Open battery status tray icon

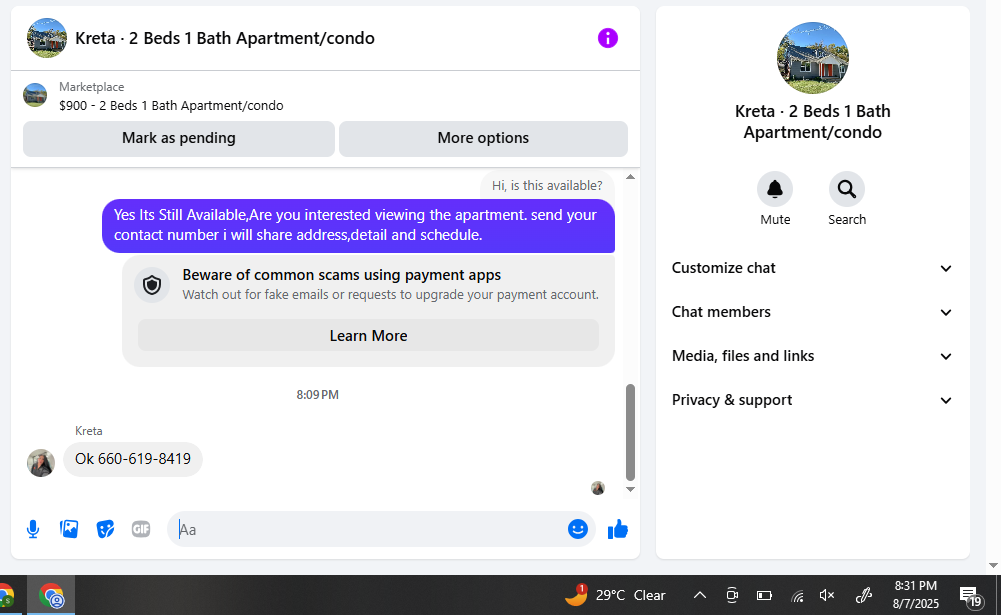pos(764,595)
